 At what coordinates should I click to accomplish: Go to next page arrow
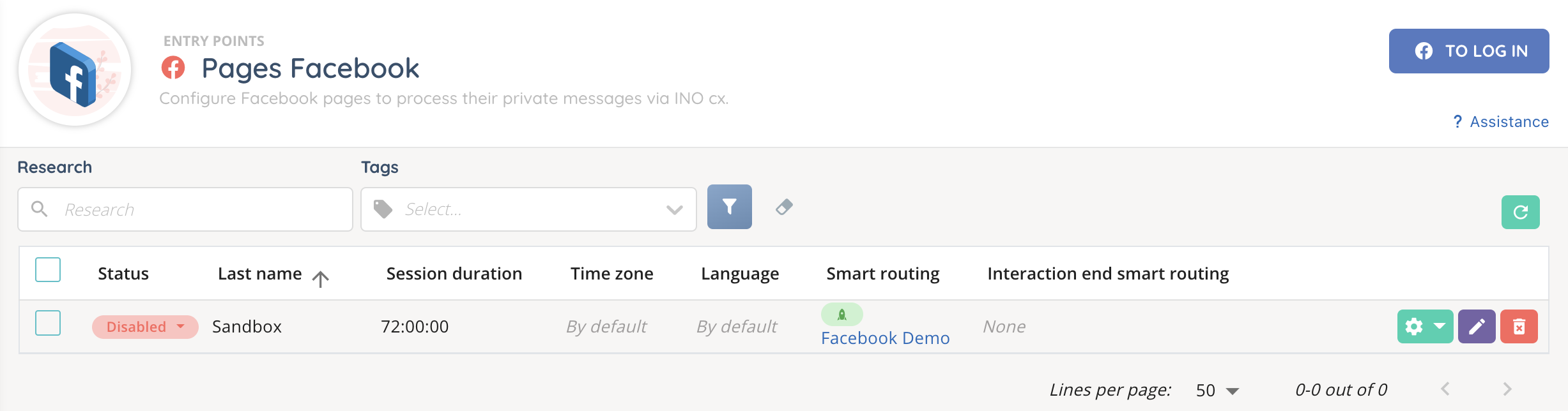pyautogui.click(x=1507, y=389)
